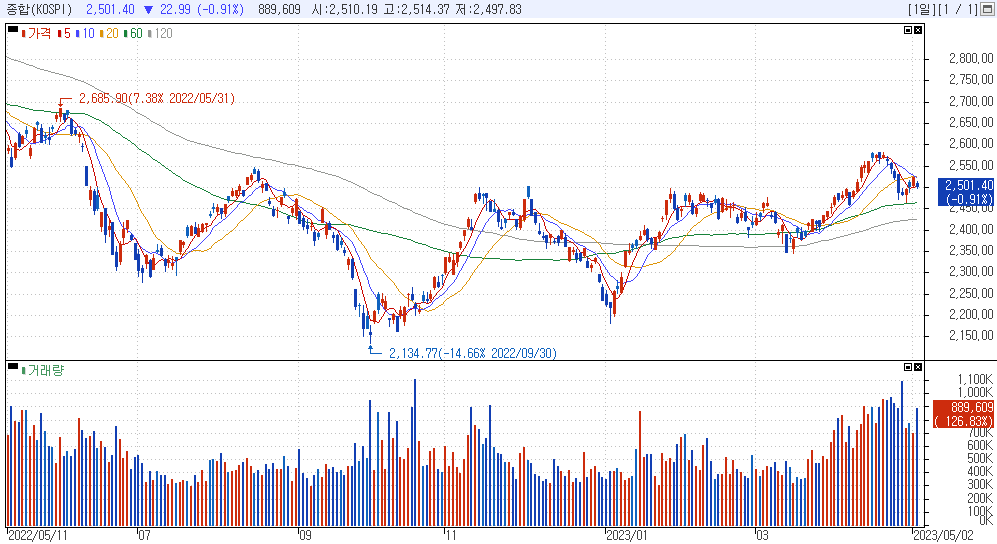Click the 500K volume axis label
The width and height of the screenshot is (997, 544).
[979, 458]
